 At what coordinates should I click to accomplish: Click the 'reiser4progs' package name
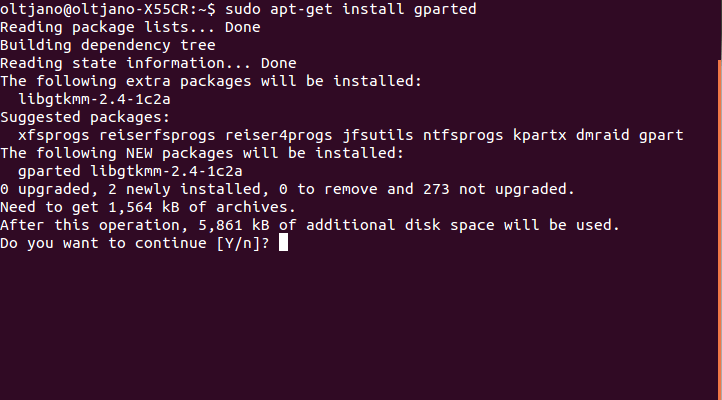coord(279,135)
